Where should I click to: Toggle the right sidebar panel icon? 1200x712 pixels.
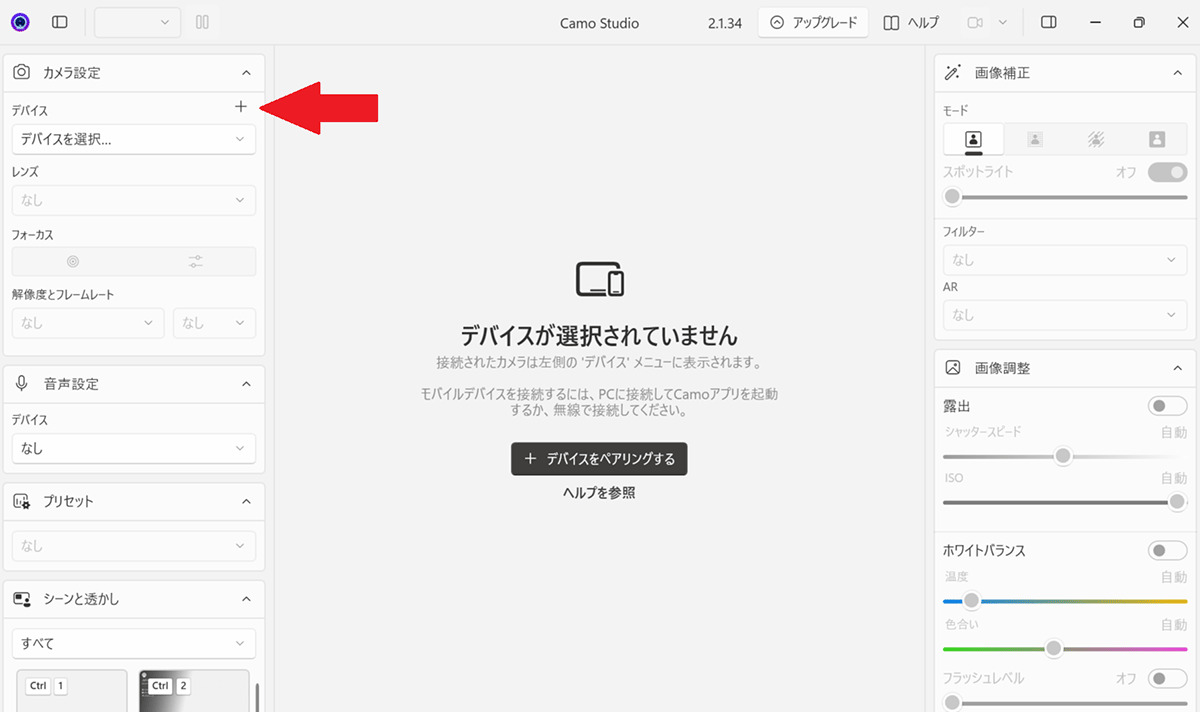pyautogui.click(x=1048, y=22)
